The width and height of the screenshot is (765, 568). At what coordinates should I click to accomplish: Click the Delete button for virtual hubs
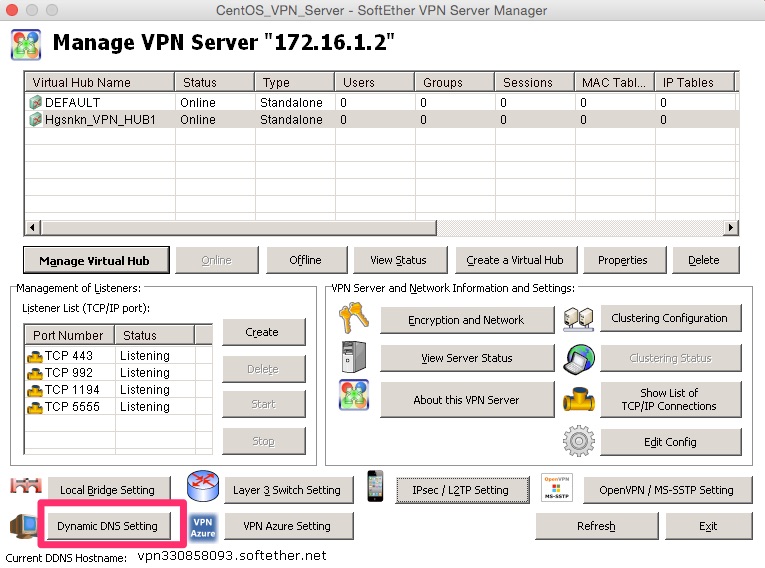coord(705,260)
